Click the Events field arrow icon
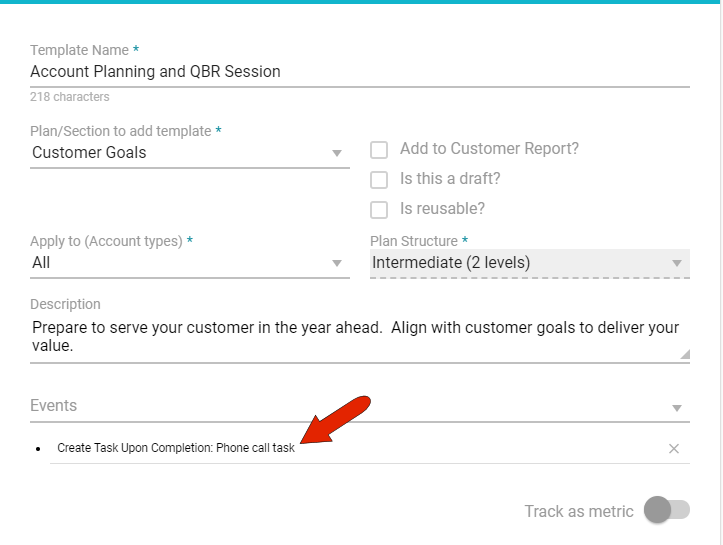The image size is (723, 545). (x=677, y=408)
